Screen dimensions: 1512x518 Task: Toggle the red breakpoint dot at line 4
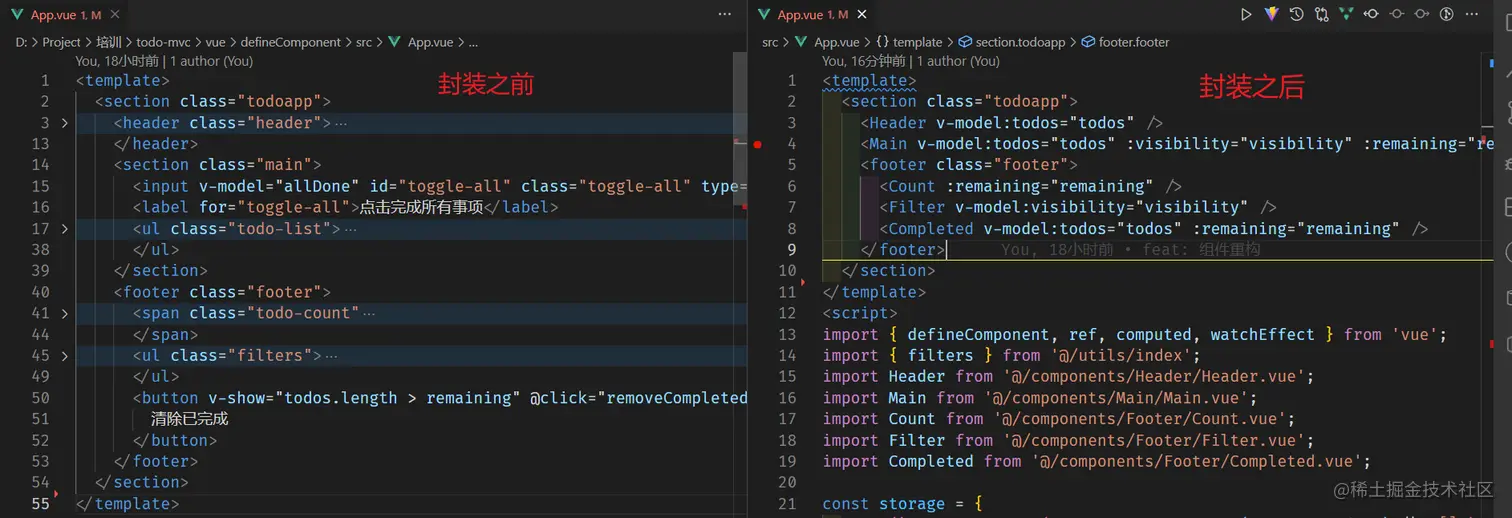click(x=757, y=144)
